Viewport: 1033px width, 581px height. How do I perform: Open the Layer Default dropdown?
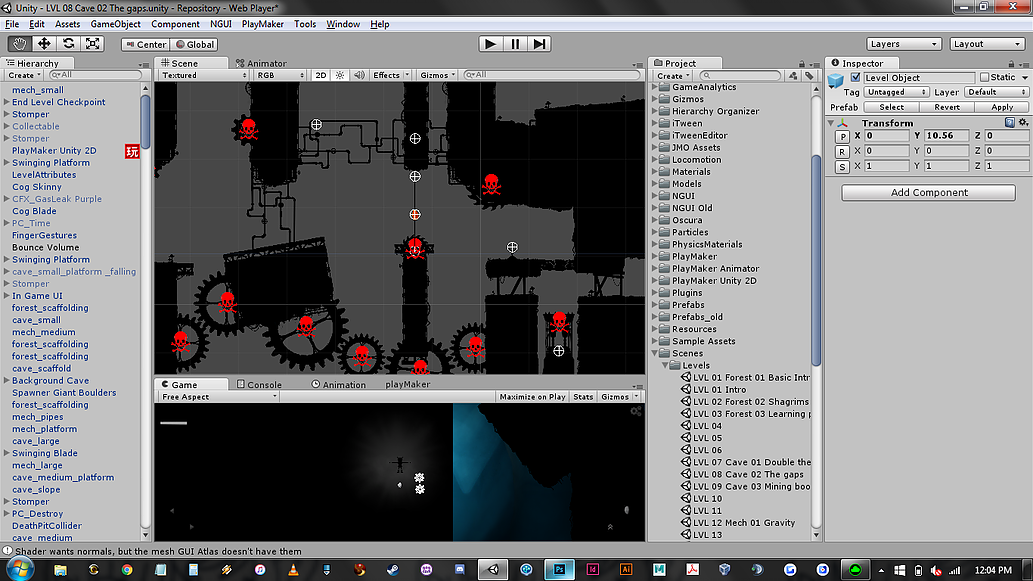click(996, 92)
